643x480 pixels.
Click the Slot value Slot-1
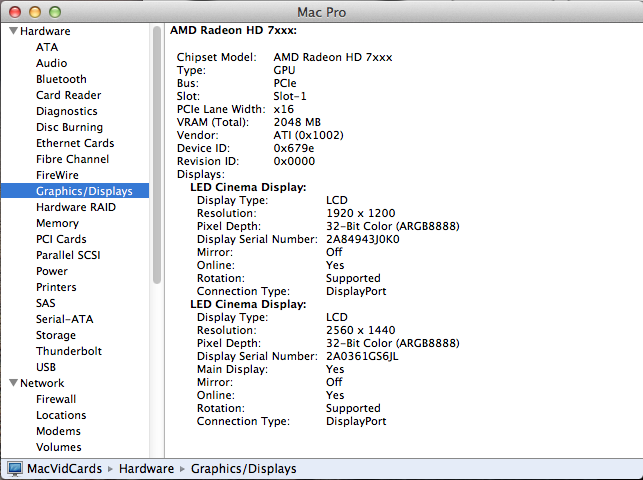pos(290,96)
